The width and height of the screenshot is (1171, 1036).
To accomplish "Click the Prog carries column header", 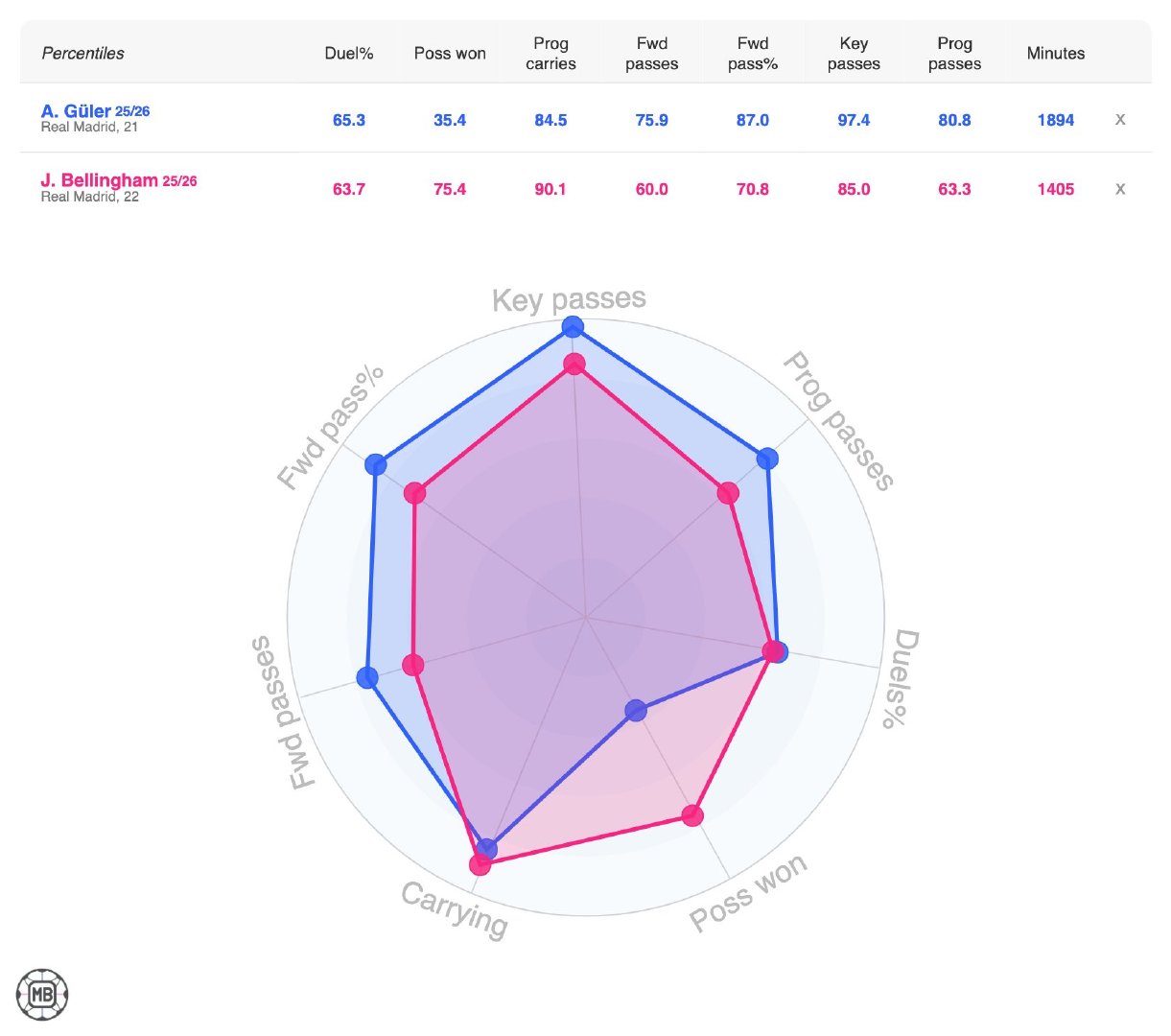I will (550, 54).
